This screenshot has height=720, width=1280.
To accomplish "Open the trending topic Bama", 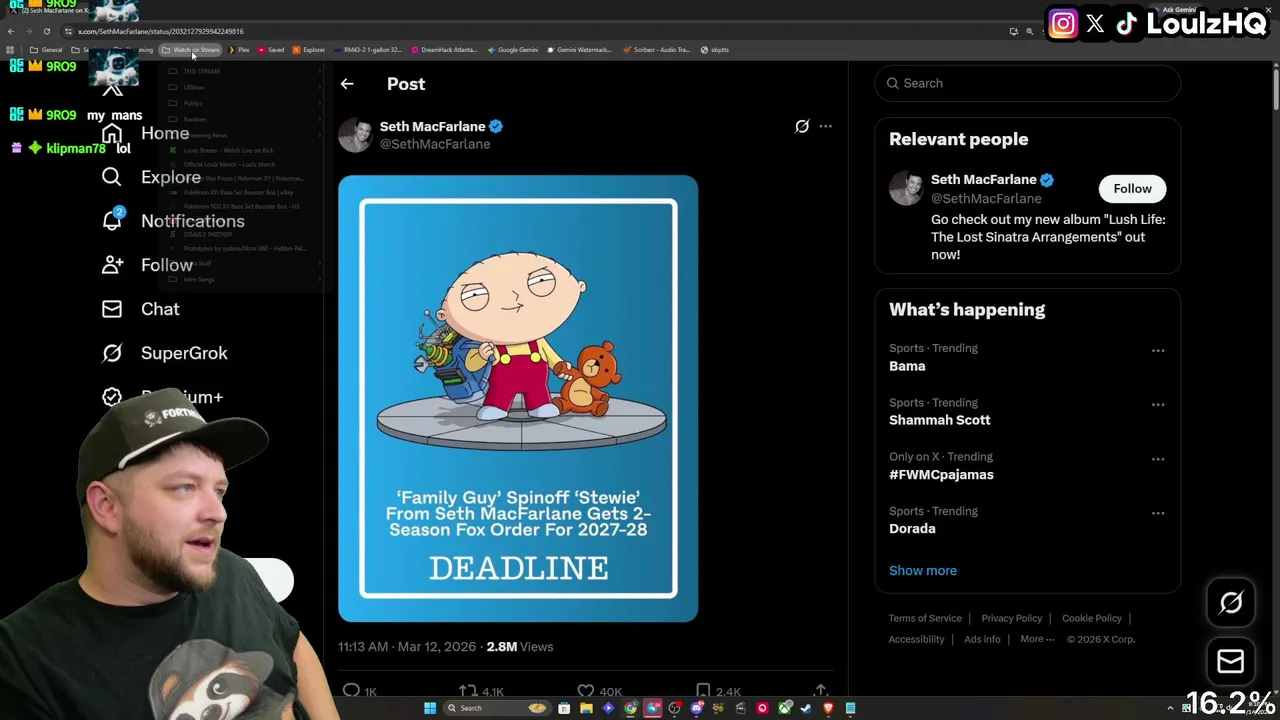I will click(907, 366).
